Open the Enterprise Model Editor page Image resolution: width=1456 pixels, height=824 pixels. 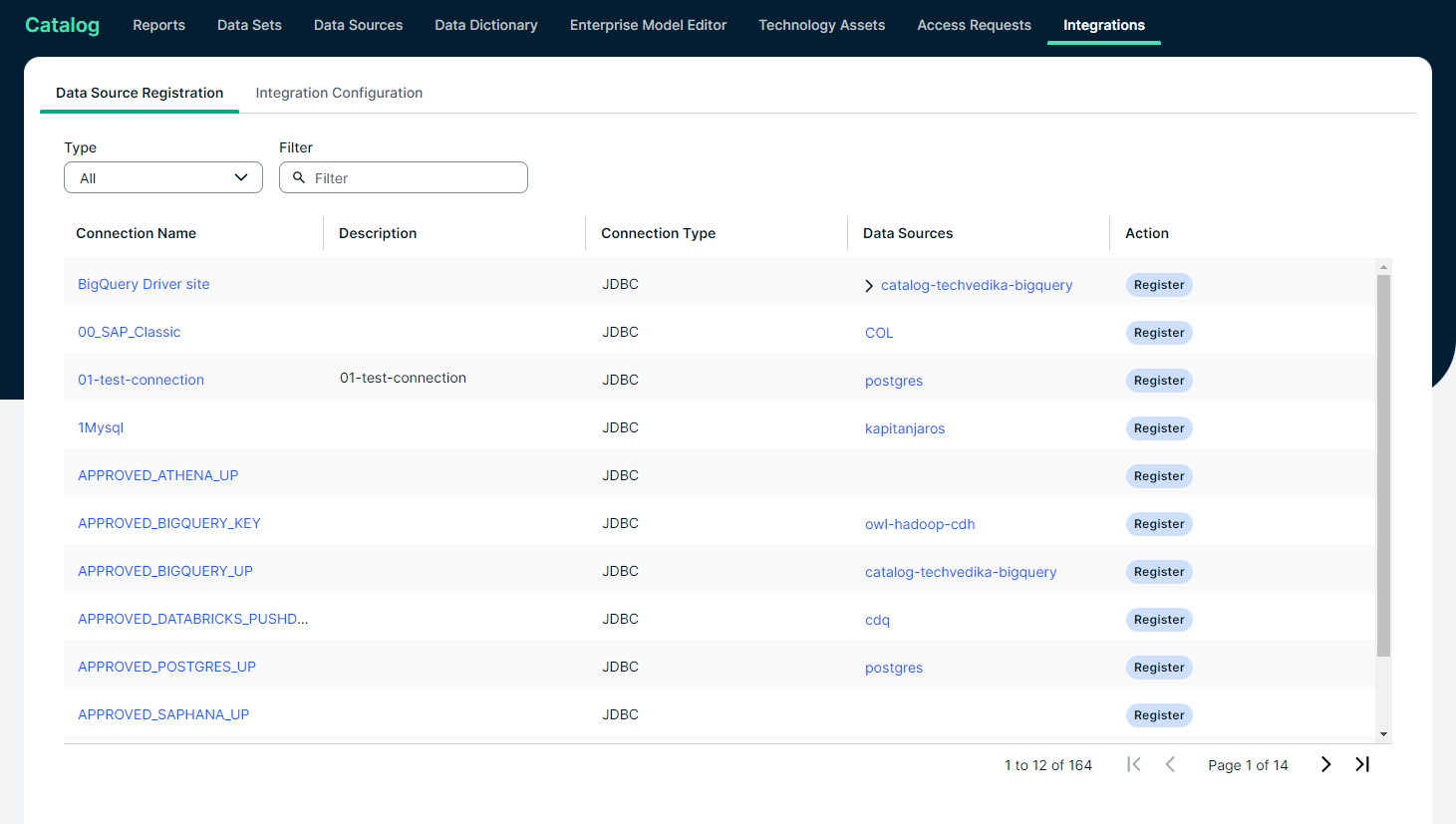(x=648, y=25)
